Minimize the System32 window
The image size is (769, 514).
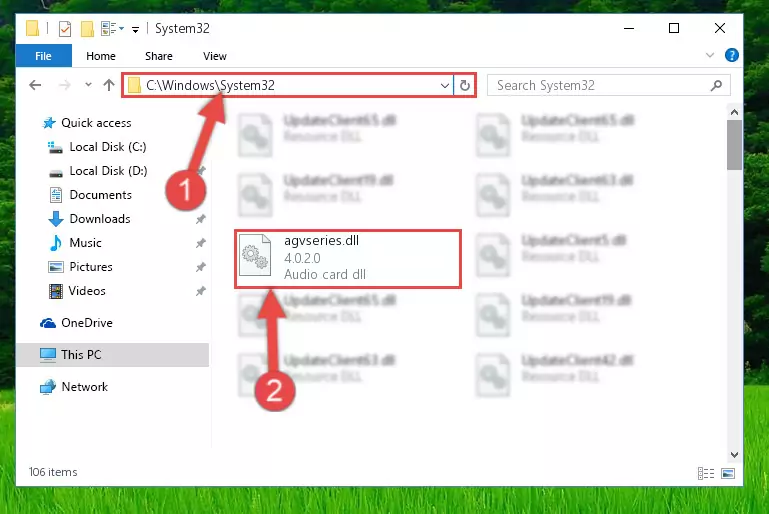tap(629, 28)
